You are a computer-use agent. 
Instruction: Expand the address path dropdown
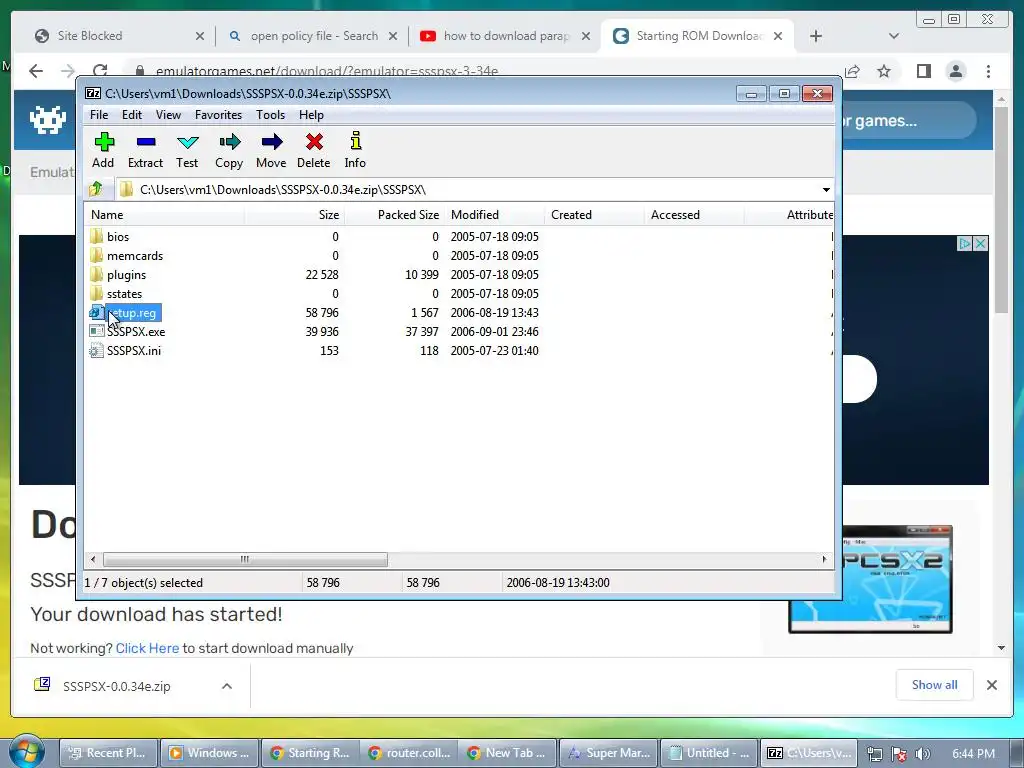click(826, 190)
